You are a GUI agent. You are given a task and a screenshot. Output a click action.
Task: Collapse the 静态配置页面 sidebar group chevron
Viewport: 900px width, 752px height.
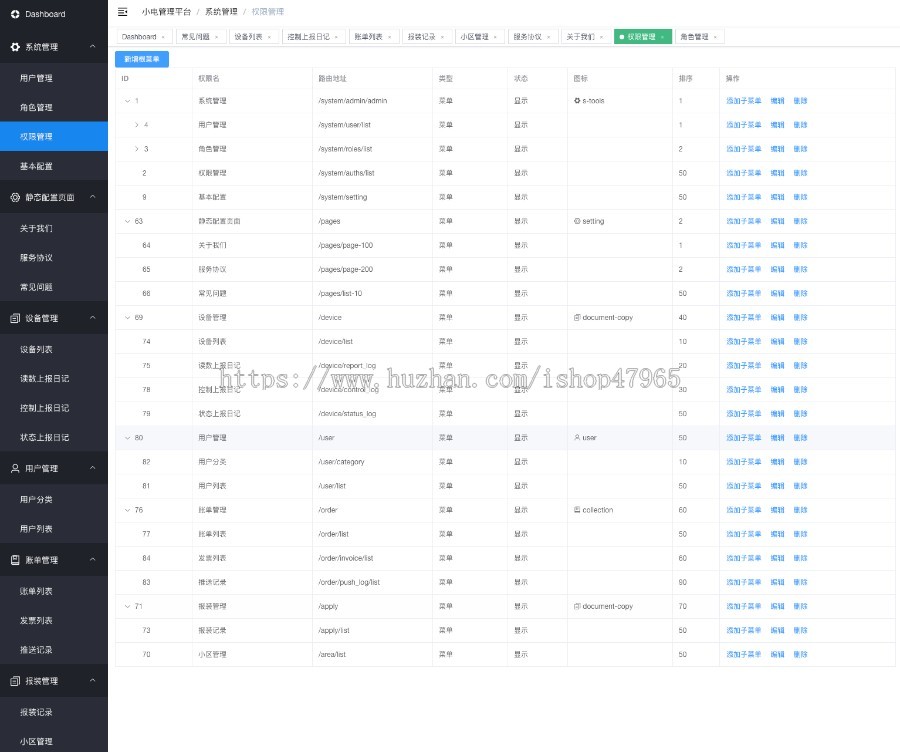pyautogui.click(x=92, y=197)
